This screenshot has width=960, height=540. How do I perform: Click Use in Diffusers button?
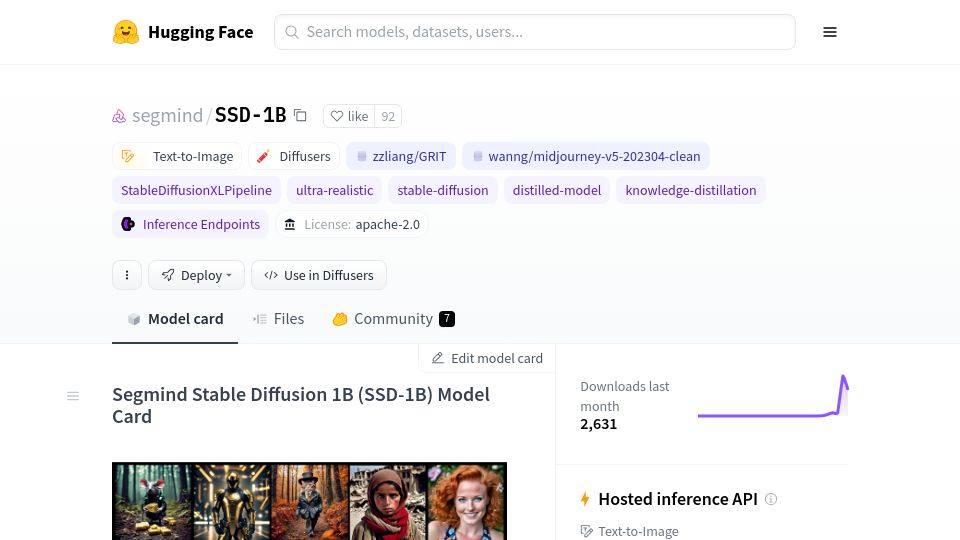tap(319, 275)
